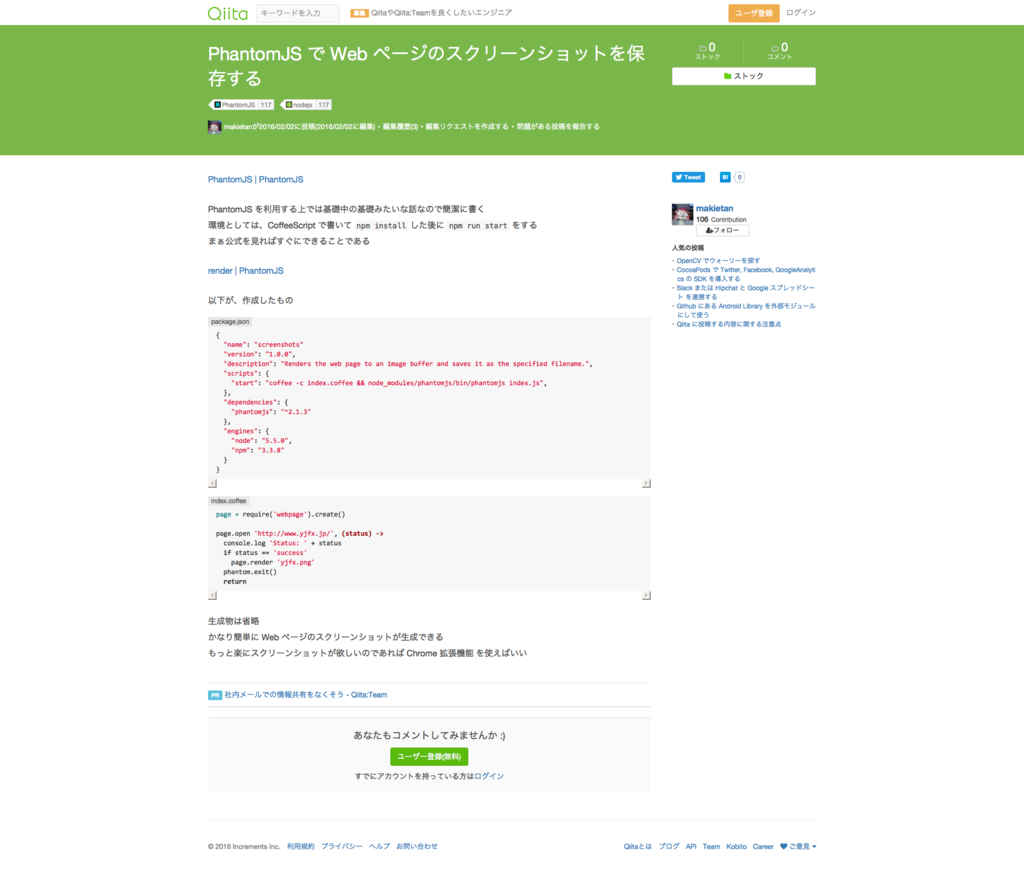Image resolution: width=1024 pixels, height=873 pixels.
Task: Create an edit request link
Action: [467, 127]
